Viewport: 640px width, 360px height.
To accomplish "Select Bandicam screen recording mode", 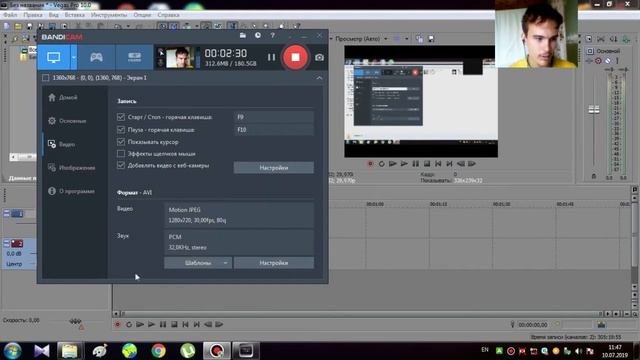I will 54,57.
